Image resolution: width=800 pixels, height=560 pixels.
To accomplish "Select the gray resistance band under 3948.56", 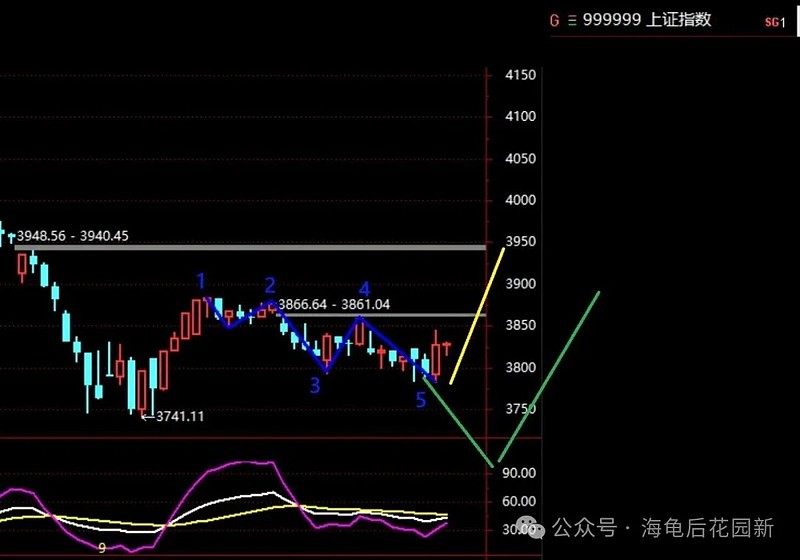I will pyautogui.click(x=250, y=248).
